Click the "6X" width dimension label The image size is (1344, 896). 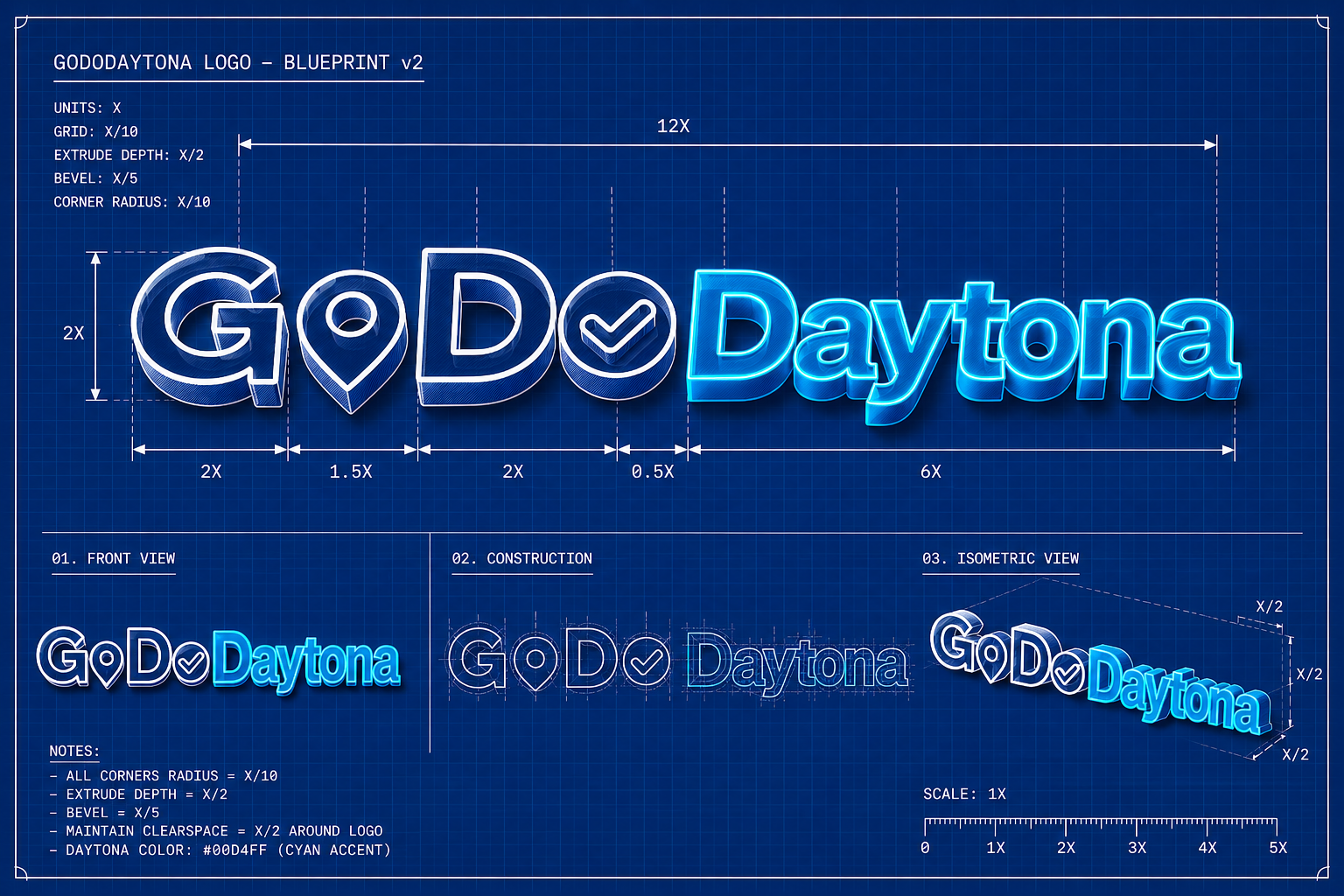[931, 472]
